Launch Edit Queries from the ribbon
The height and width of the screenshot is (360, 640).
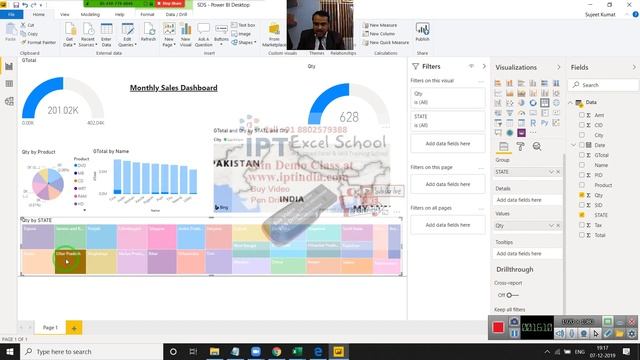coord(127,34)
